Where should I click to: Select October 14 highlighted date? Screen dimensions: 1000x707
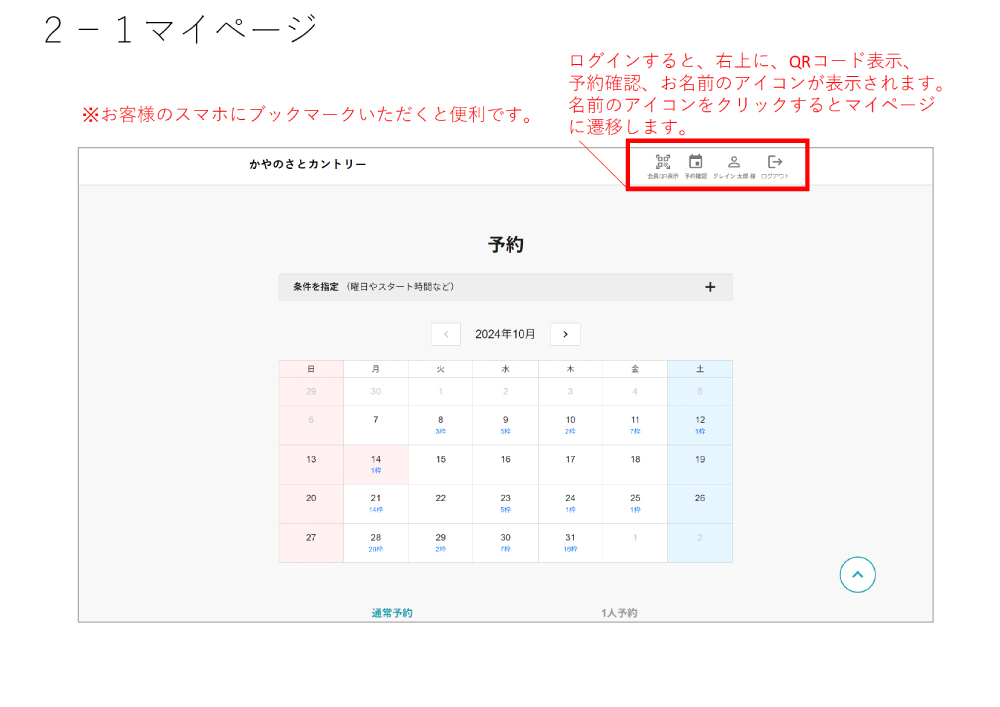376,463
